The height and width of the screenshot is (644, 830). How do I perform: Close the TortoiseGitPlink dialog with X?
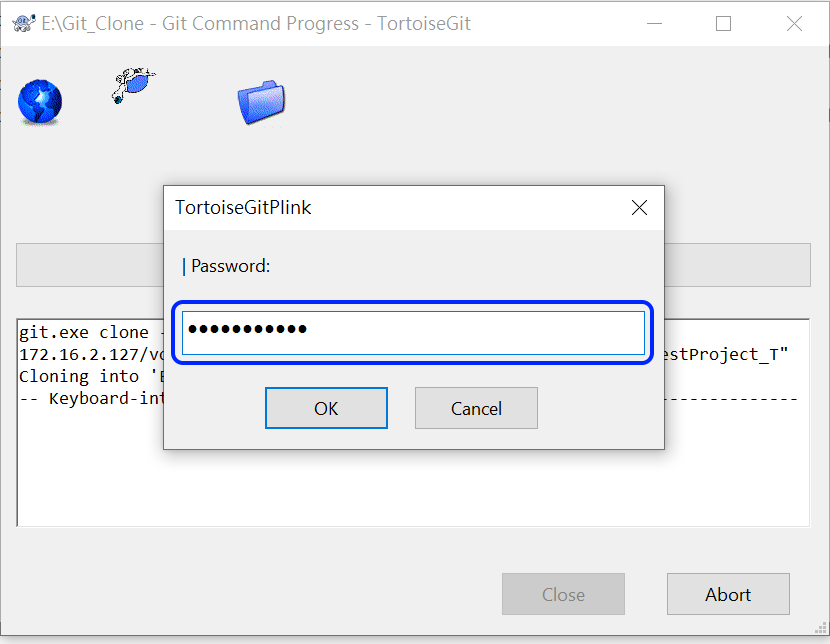[x=639, y=207]
